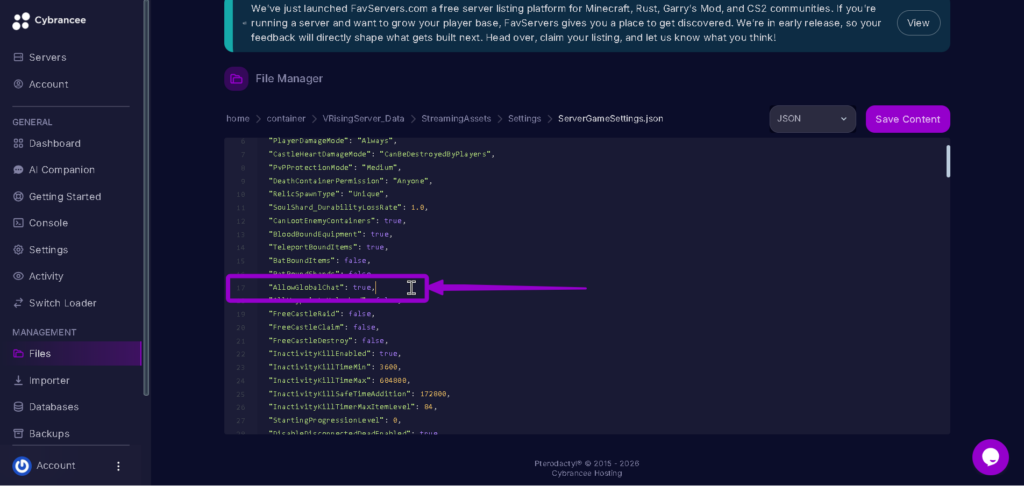Click the Switch Loader arrows icon
Image resolution: width=1024 pixels, height=486 pixels.
click(18, 303)
